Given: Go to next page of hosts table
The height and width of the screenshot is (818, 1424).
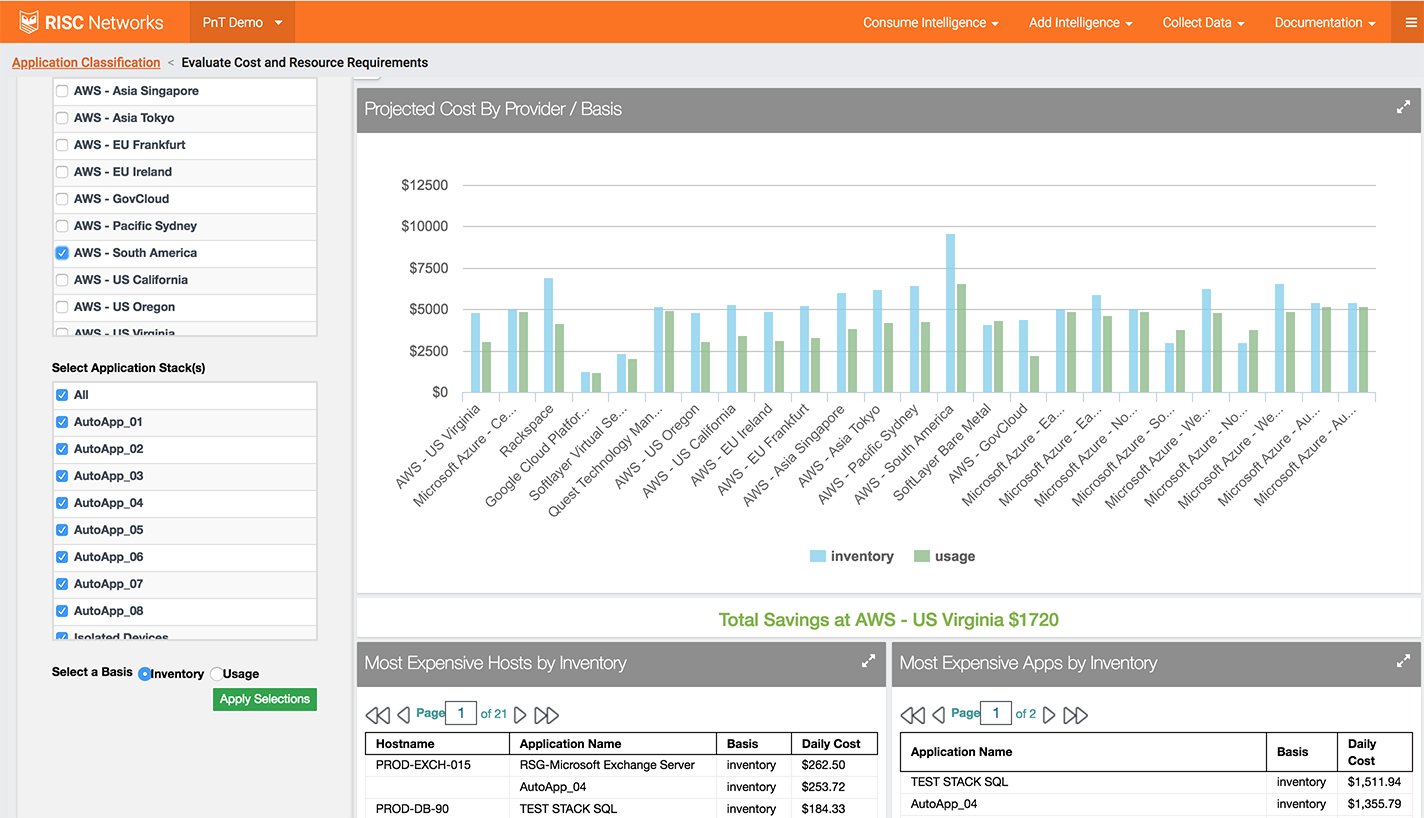Looking at the screenshot, I should [x=520, y=715].
